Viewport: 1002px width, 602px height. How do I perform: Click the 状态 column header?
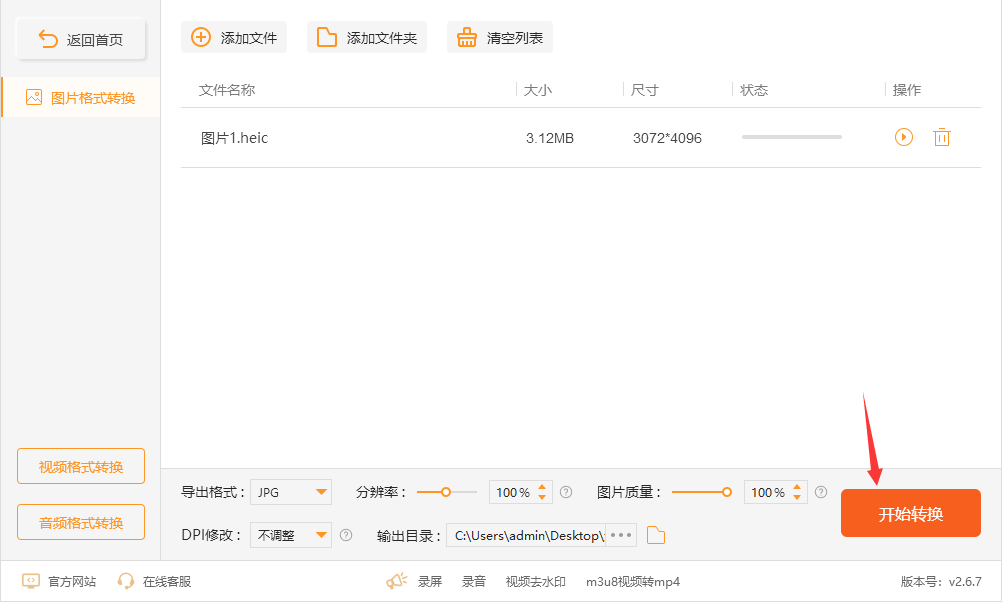coord(754,90)
